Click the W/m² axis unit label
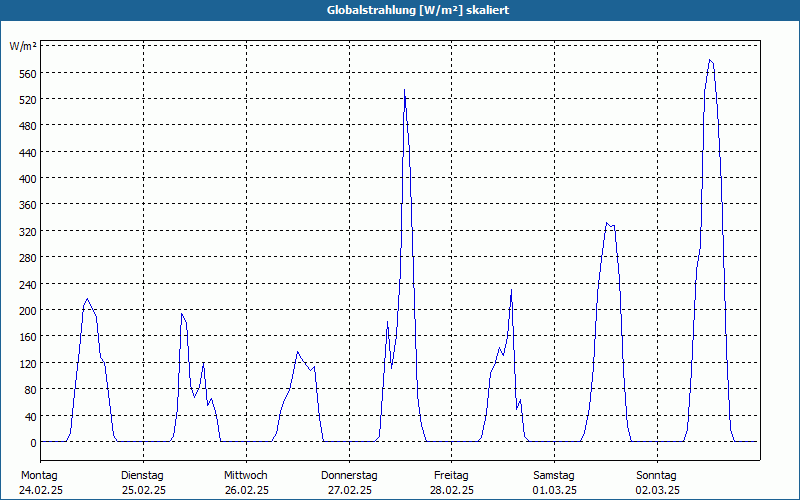 pyautogui.click(x=23, y=46)
